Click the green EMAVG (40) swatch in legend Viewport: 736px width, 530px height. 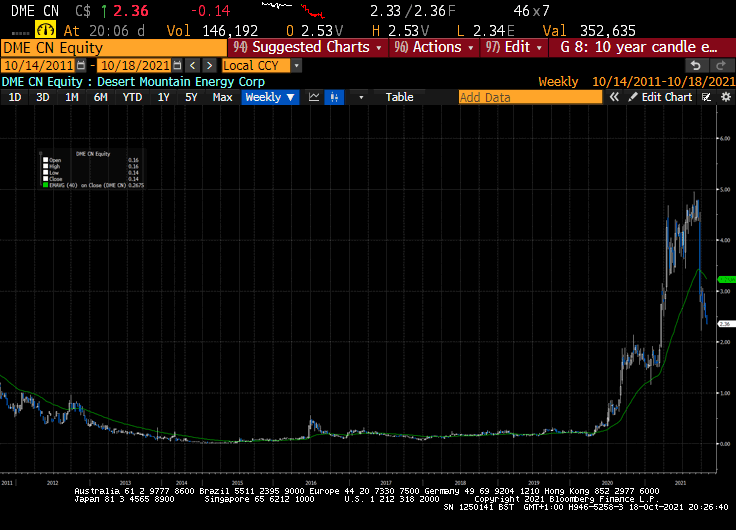[46, 185]
